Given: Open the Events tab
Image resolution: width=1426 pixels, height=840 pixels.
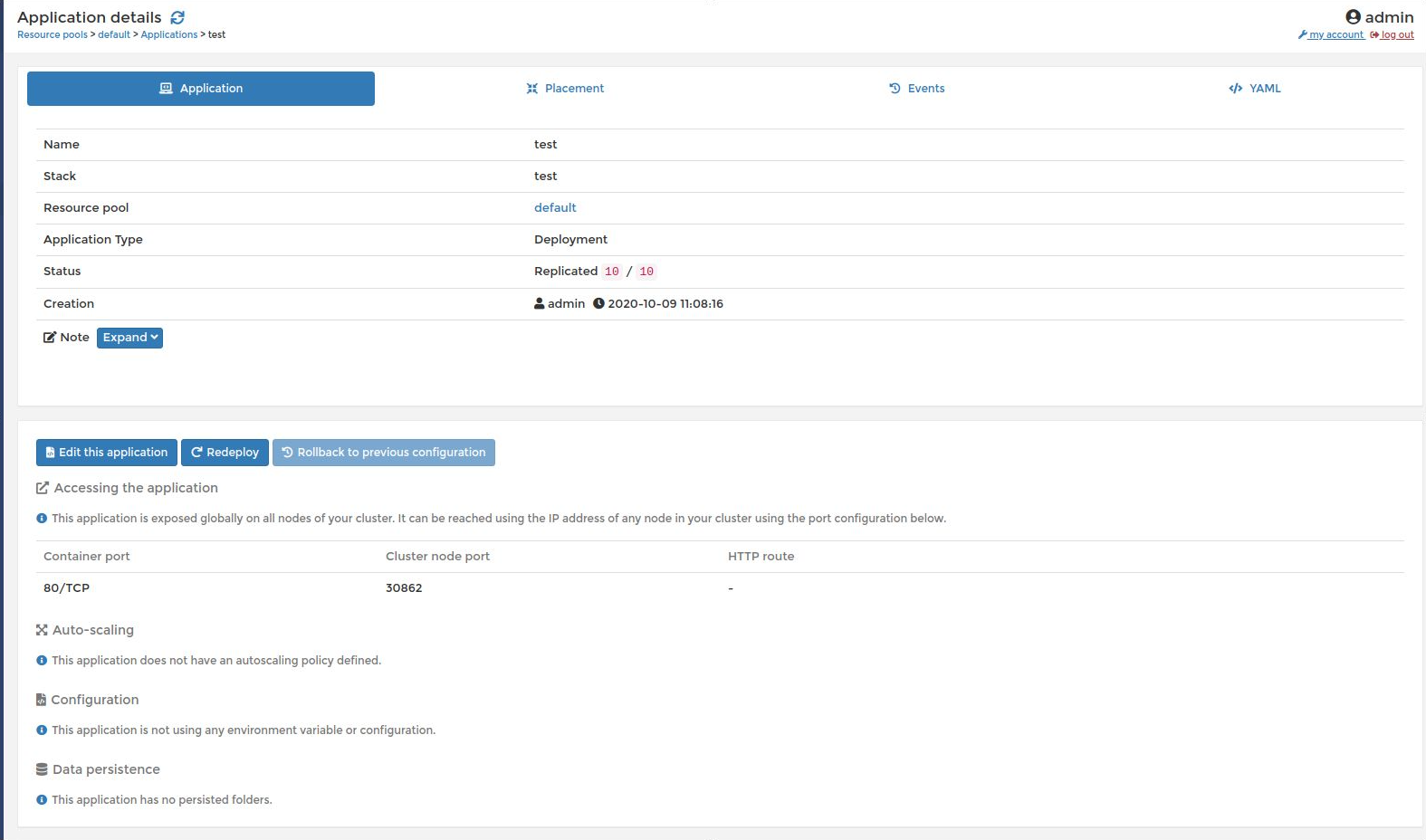Looking at the screenshot, I should [916, 89].
